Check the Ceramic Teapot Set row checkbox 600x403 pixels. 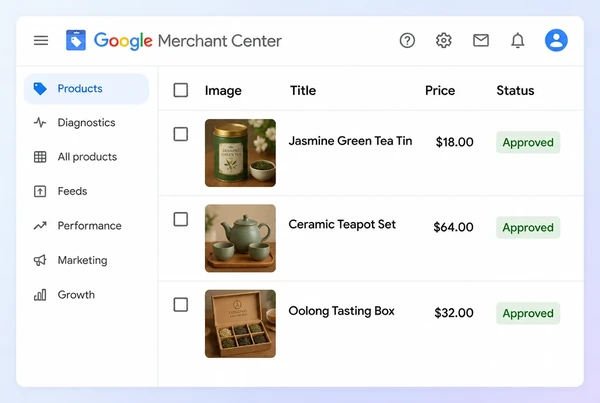(x=181, y=219)
